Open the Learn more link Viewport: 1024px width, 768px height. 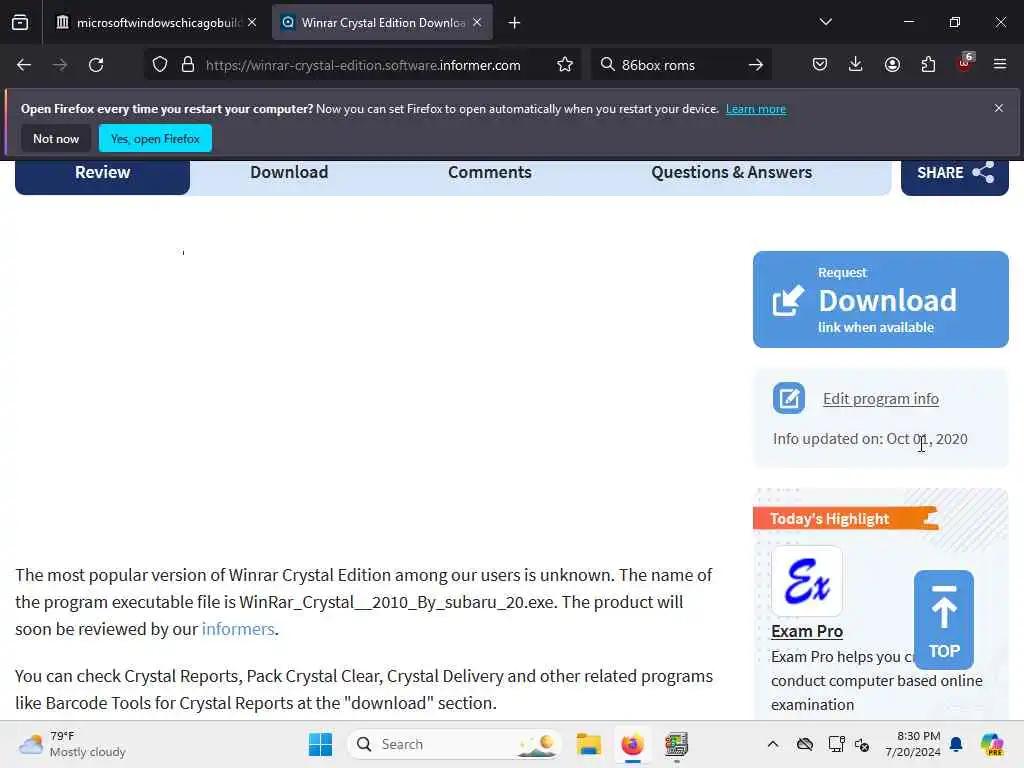[756, 109]
